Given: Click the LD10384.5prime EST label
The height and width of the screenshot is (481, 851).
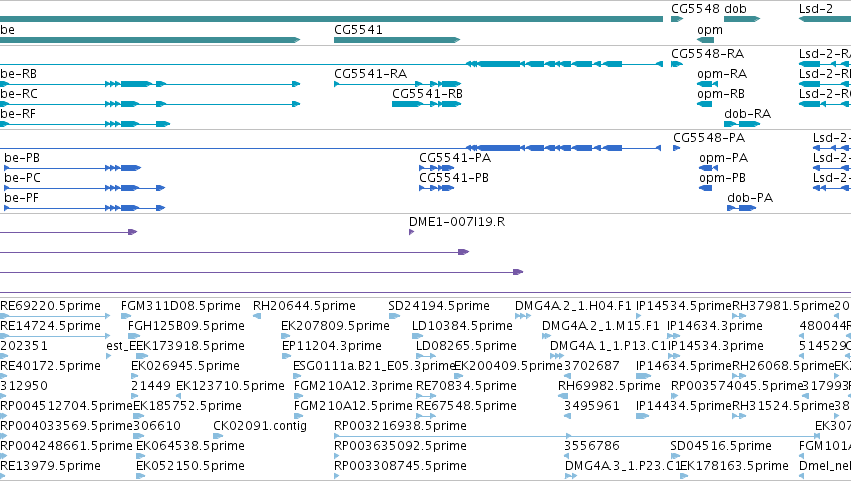Looking at the screenshot, I should point(462,326).
